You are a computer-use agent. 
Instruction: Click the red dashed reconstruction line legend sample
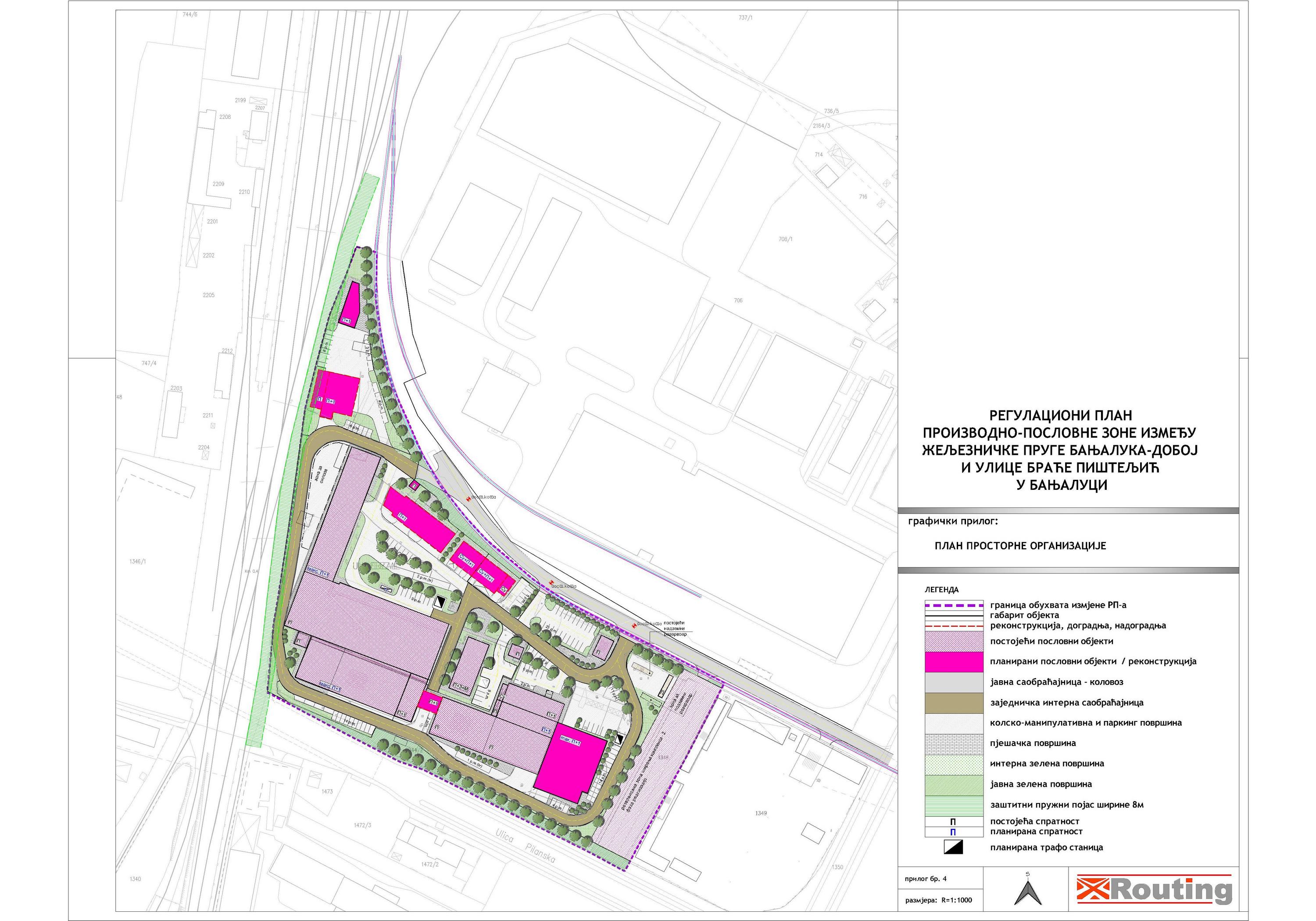click(x=954, y=626)
